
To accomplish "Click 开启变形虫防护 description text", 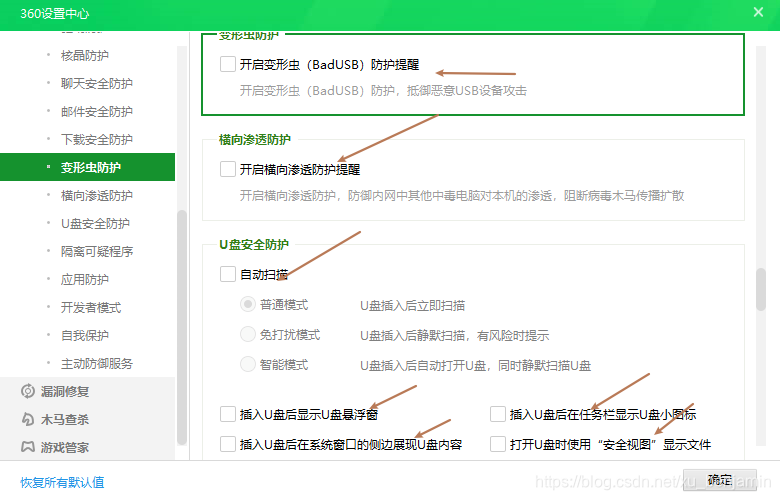I will (x=383, y=91).
